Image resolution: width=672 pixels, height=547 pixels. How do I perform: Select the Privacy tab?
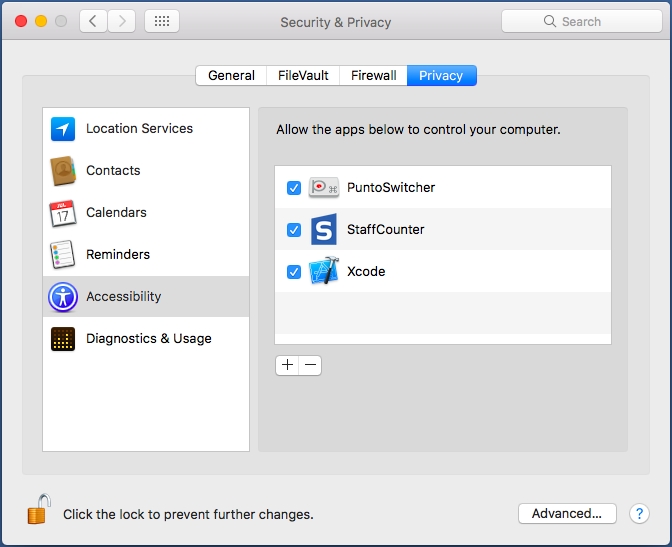click(x=441, y=75)
